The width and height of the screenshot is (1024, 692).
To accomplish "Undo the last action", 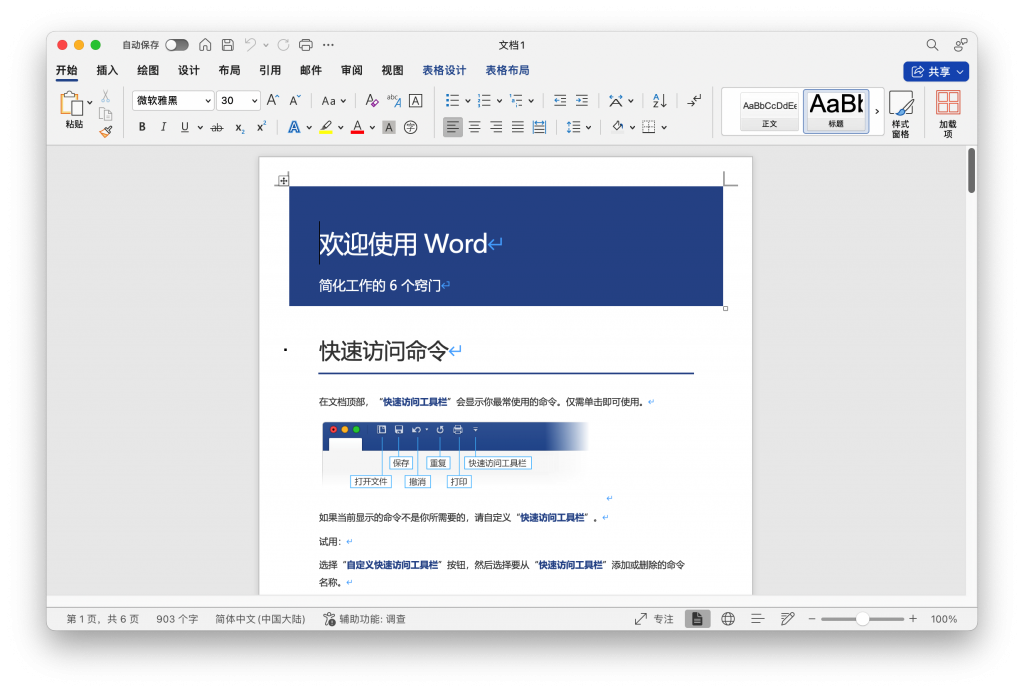I will (x=250, y=44).
